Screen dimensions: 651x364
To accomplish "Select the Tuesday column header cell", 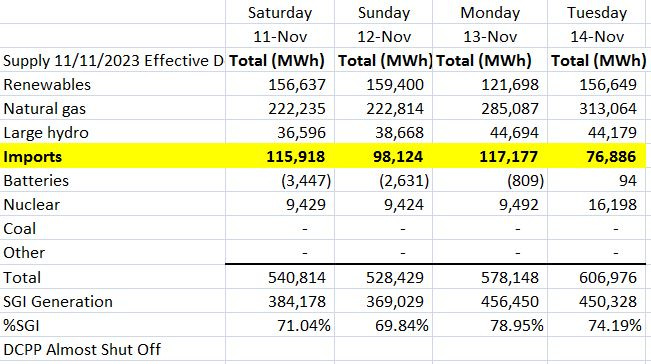I will (597, 12).
